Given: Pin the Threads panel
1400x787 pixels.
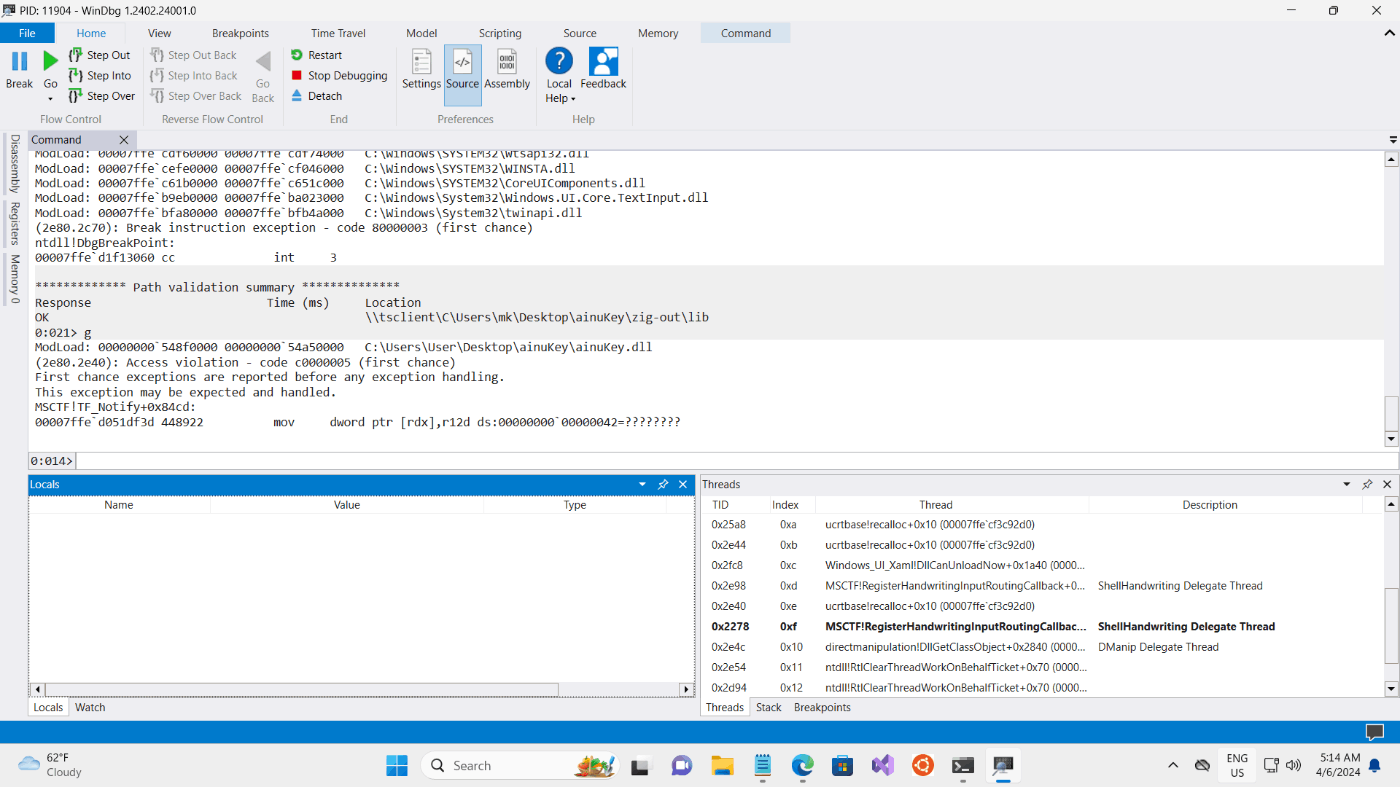Looking at the screenshot, I should pos(1366,484).
